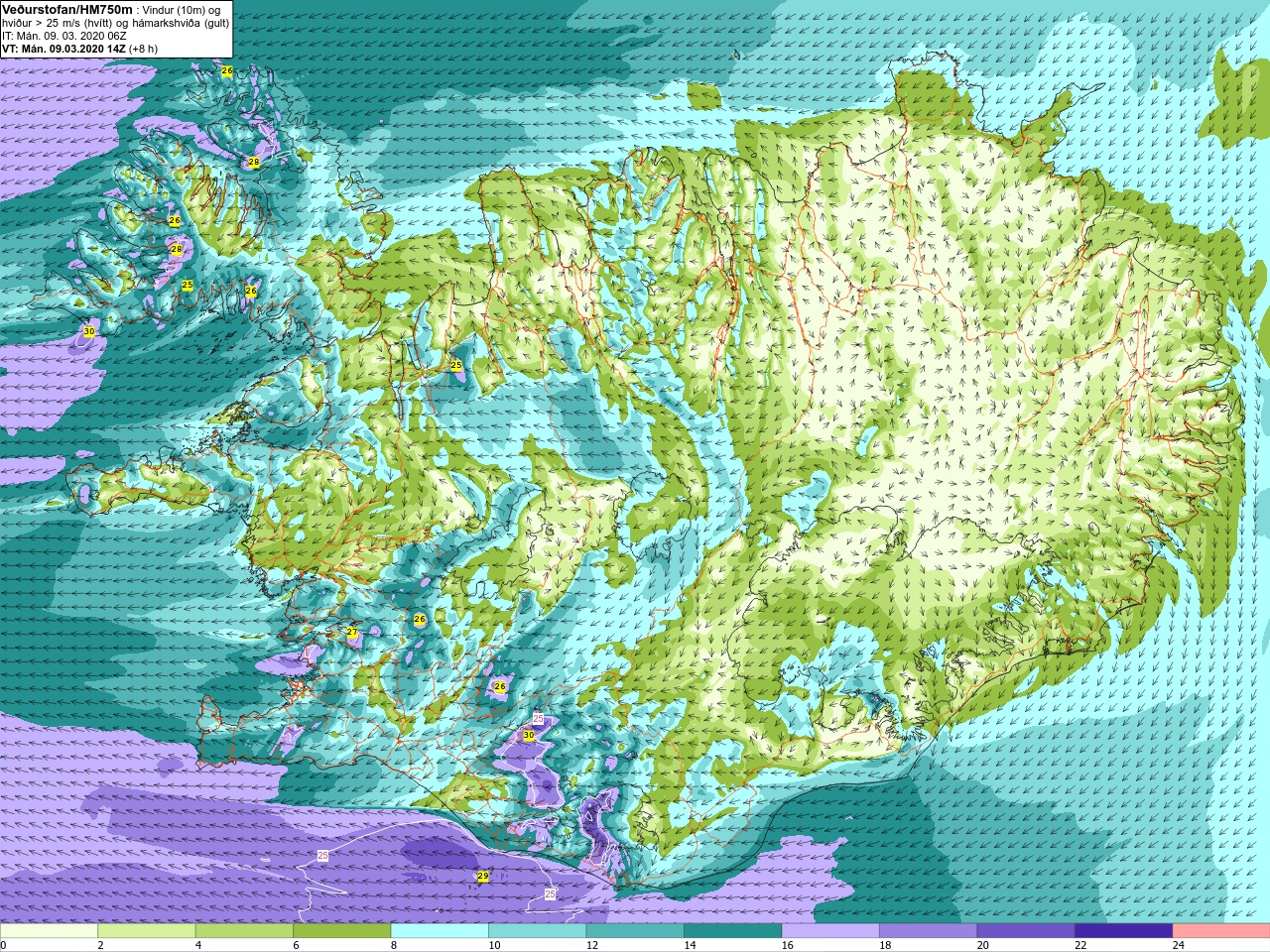Click the 'Vindur (10m) og' title text
This screenshot has height=952, width=1270.
pos(182,10)
